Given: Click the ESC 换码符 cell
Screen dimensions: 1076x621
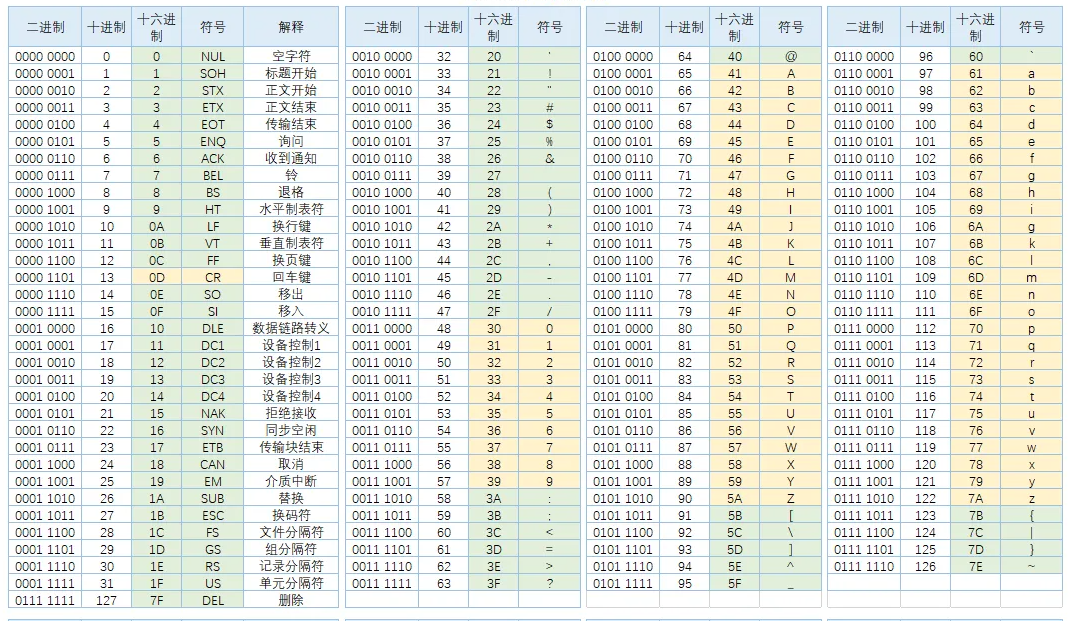Looking at the screenshot, I should (290, 517).
